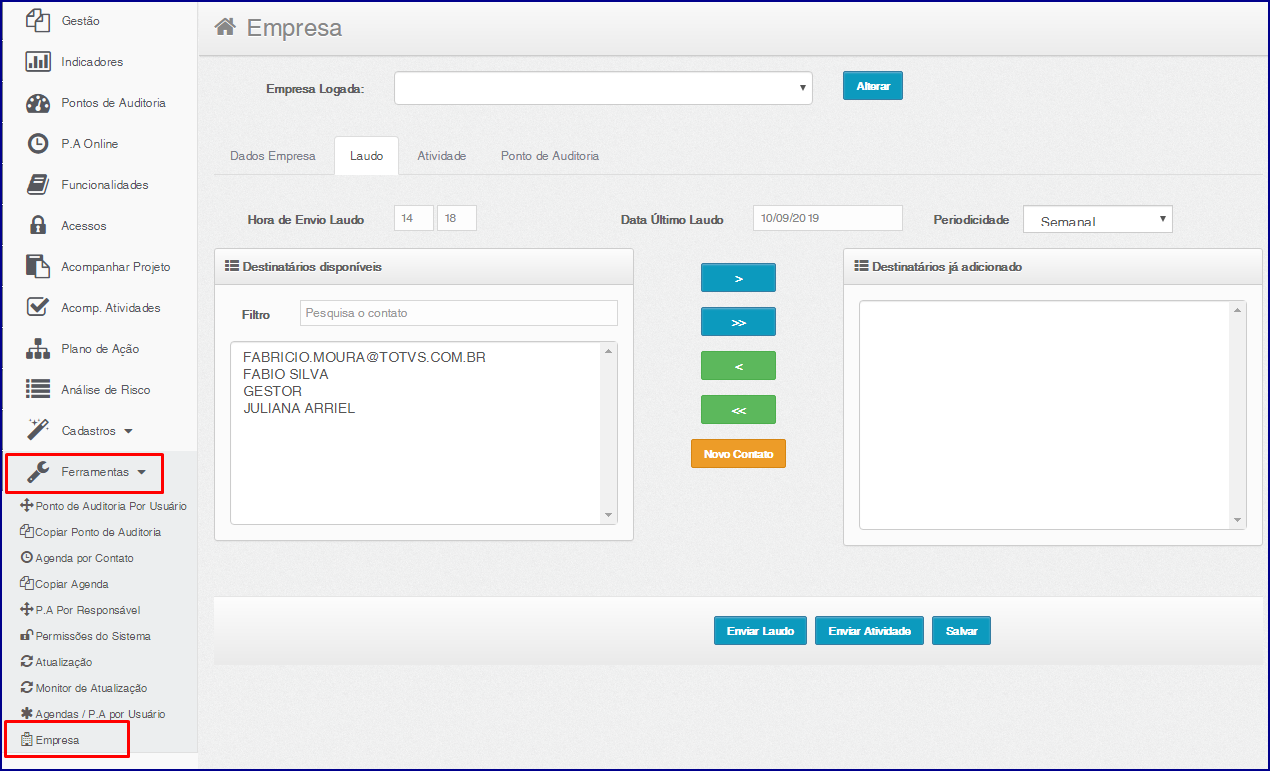
Task: Remove selected recipient with < button
Action: coord(738,366)
